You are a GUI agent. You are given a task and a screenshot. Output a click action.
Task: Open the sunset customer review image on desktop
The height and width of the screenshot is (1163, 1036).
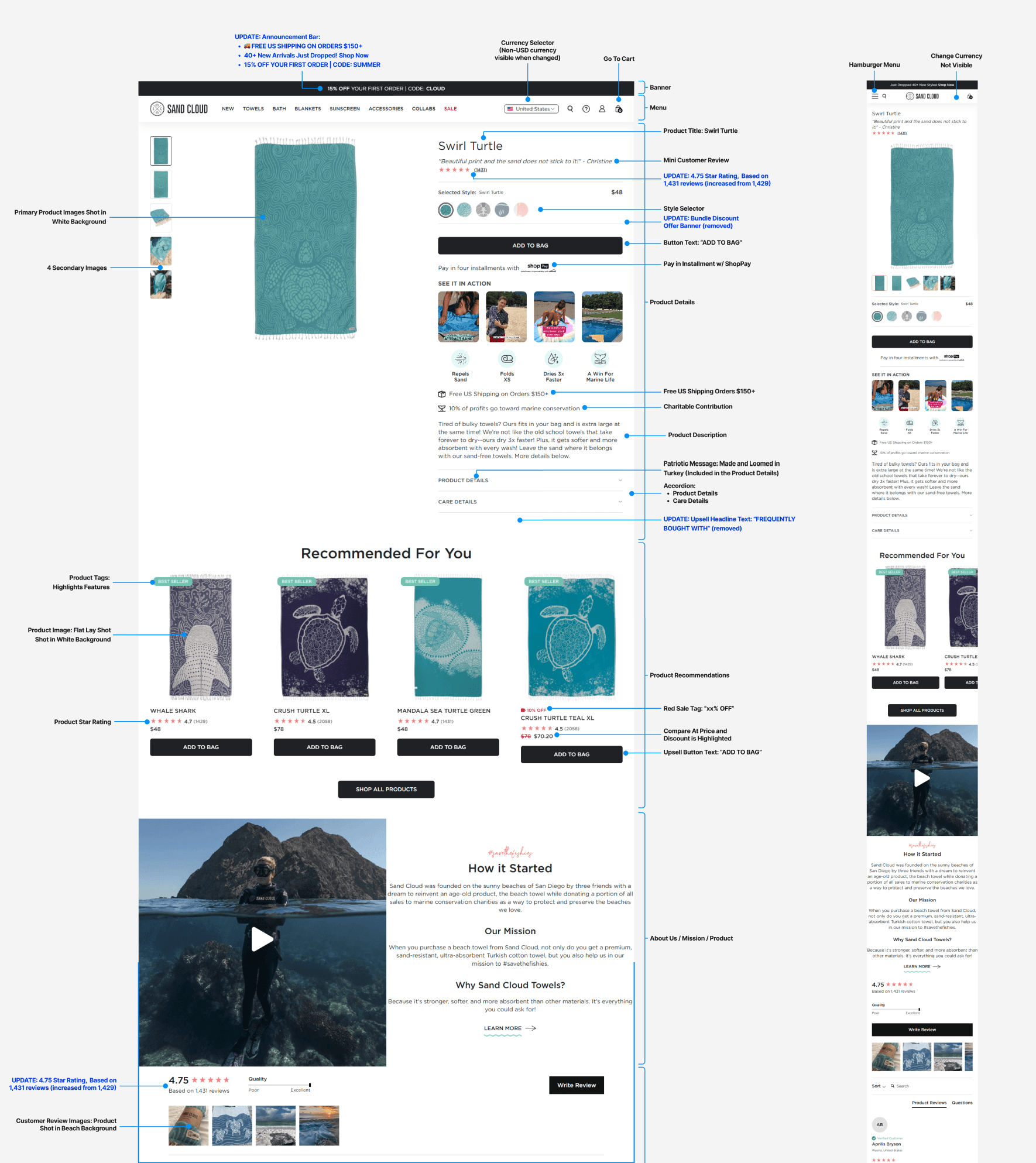point(319,1126)
